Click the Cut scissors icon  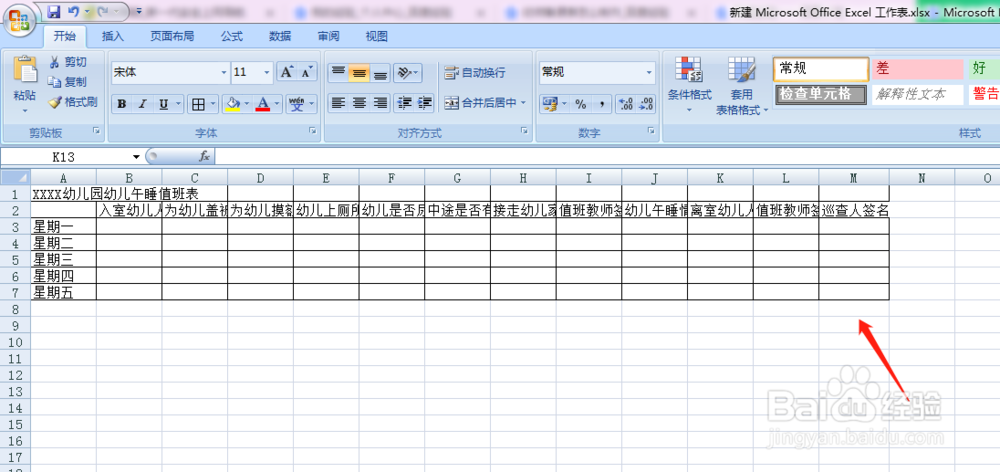55,62
